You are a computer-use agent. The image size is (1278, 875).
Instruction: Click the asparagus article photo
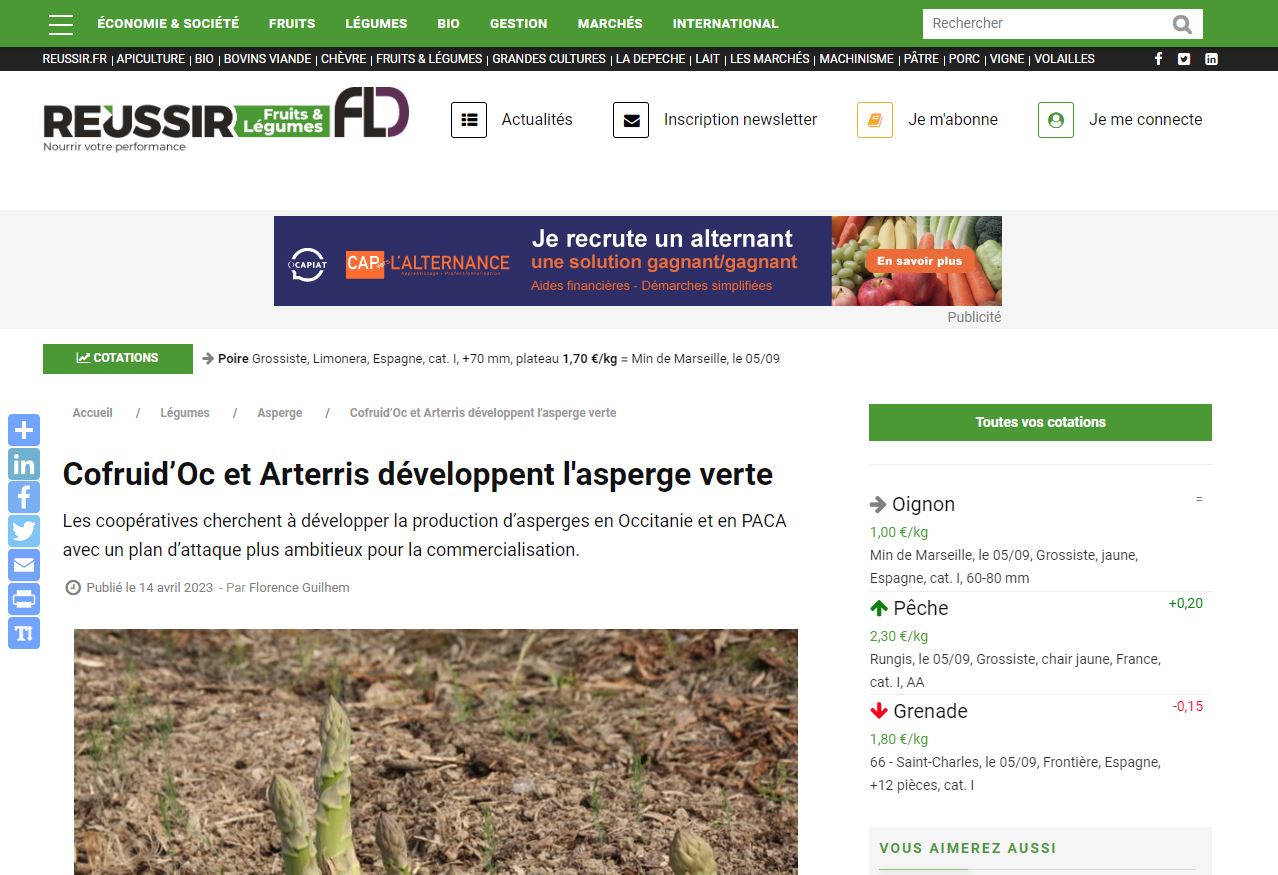pyautogui.click(x=436, y=752)
